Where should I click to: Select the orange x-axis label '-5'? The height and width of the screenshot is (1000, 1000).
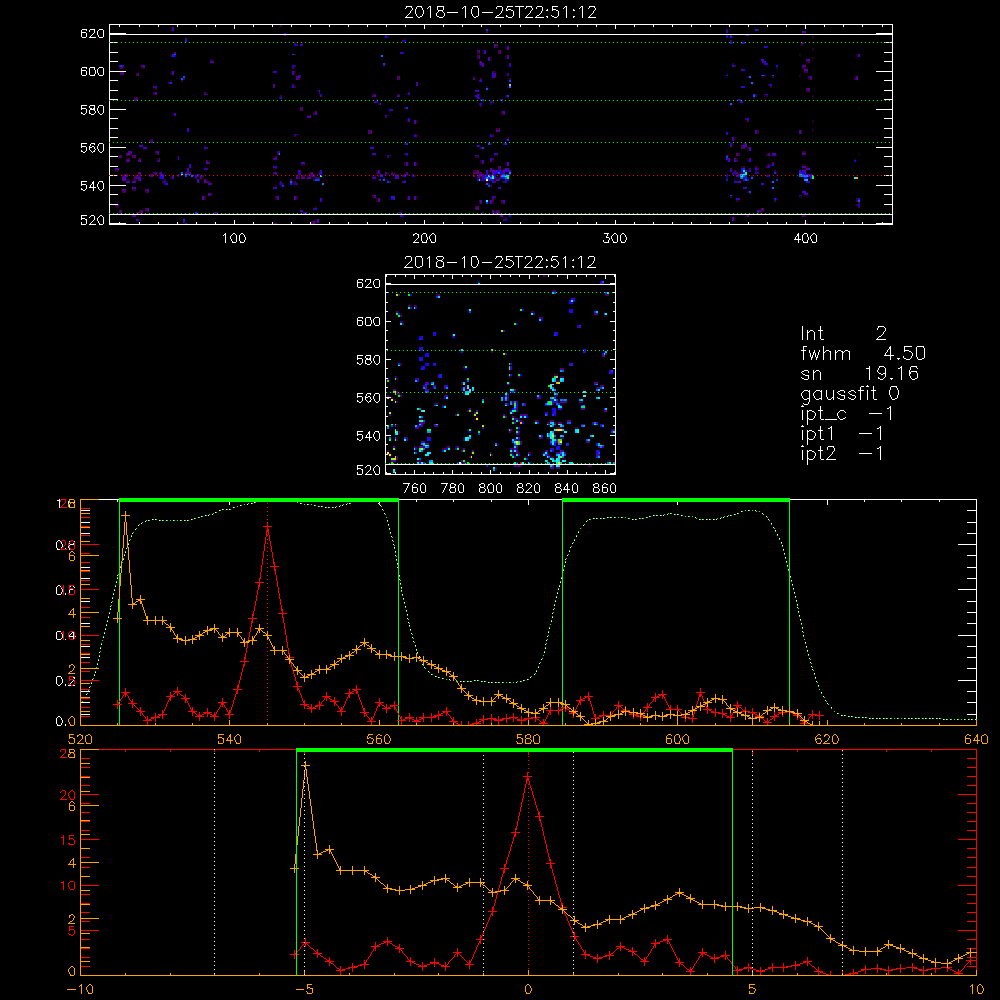tap(304, 990)
